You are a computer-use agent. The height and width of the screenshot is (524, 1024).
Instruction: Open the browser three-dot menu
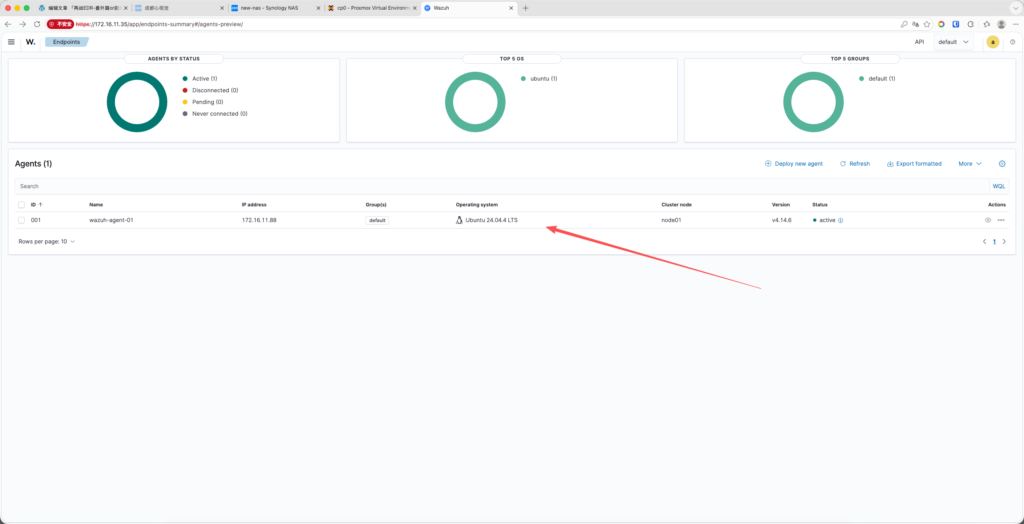point(1016,24)
